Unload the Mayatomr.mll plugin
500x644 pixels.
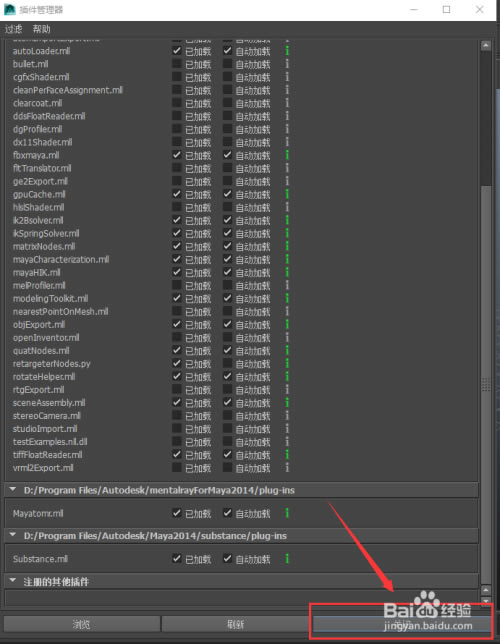tap(177, 513)
